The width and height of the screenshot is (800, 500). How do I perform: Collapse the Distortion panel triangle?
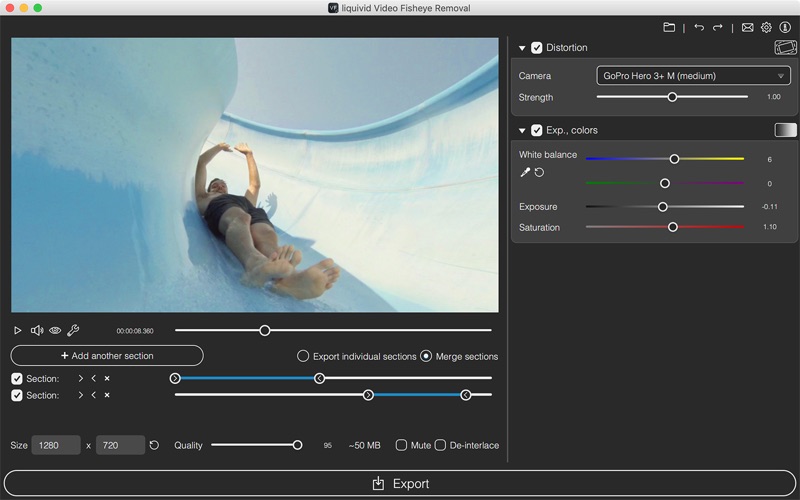click(522, 48)
